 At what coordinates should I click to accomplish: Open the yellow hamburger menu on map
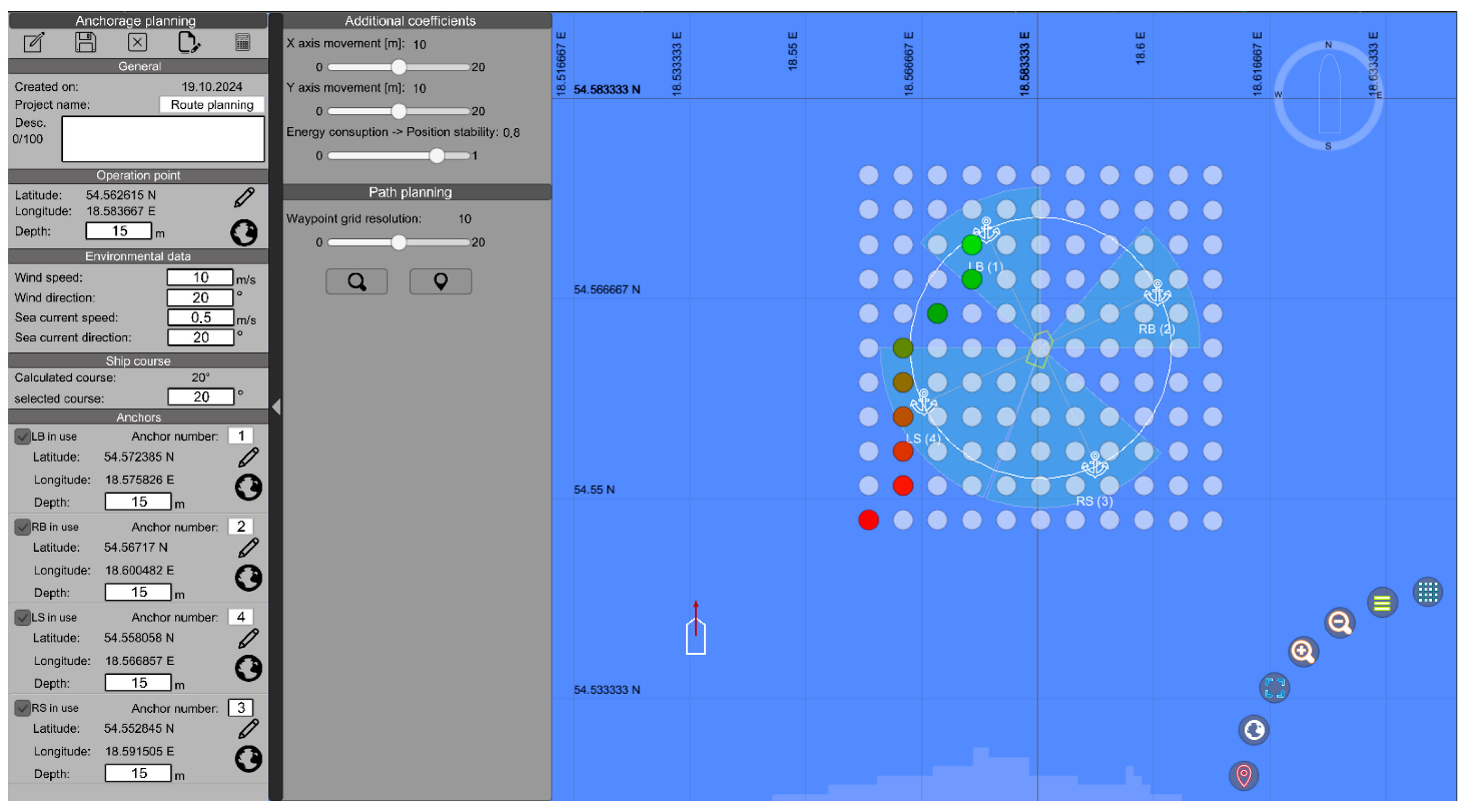(1382, 603)
